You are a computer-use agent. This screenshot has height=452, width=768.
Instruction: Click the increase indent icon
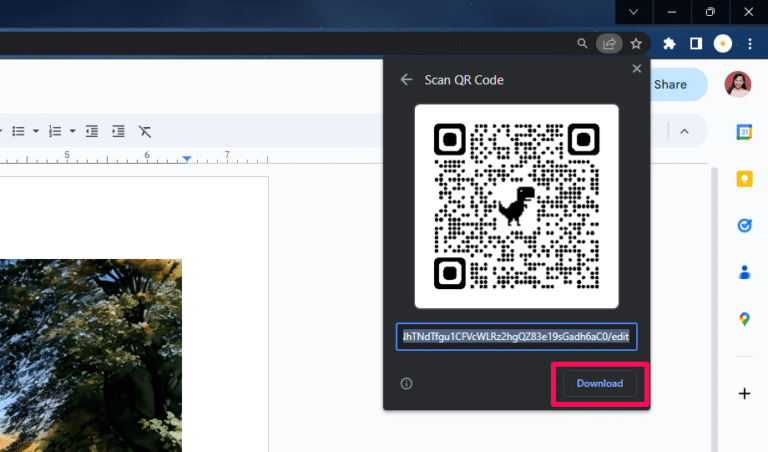pyautogui.click(x=118, y=131)
